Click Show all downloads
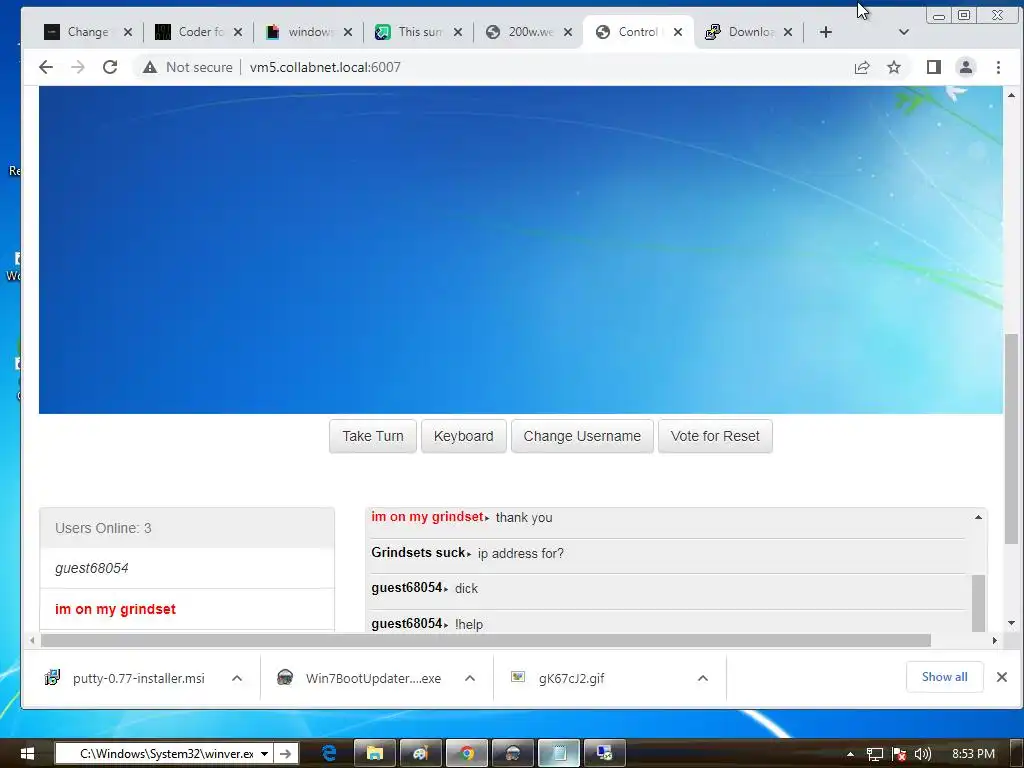 [x=944, y=677]
